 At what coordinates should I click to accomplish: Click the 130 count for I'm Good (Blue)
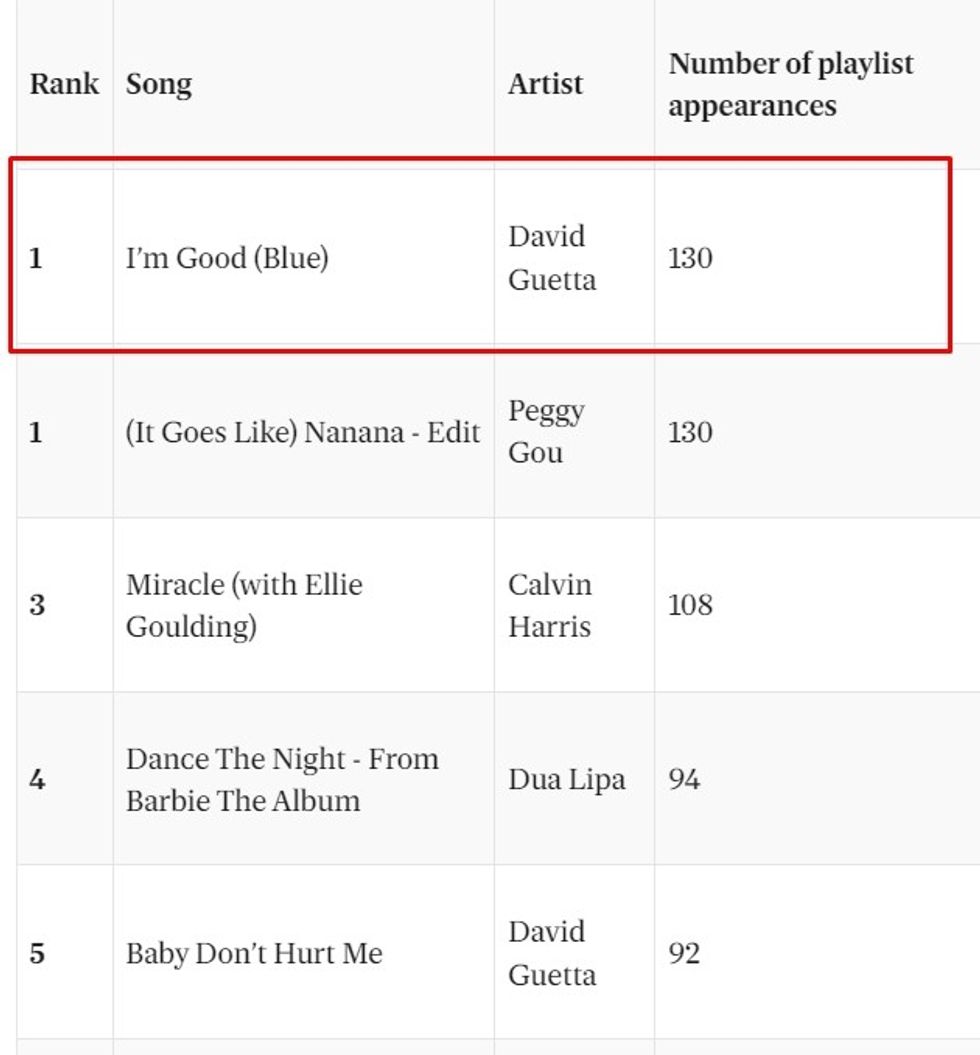point(690,258)
